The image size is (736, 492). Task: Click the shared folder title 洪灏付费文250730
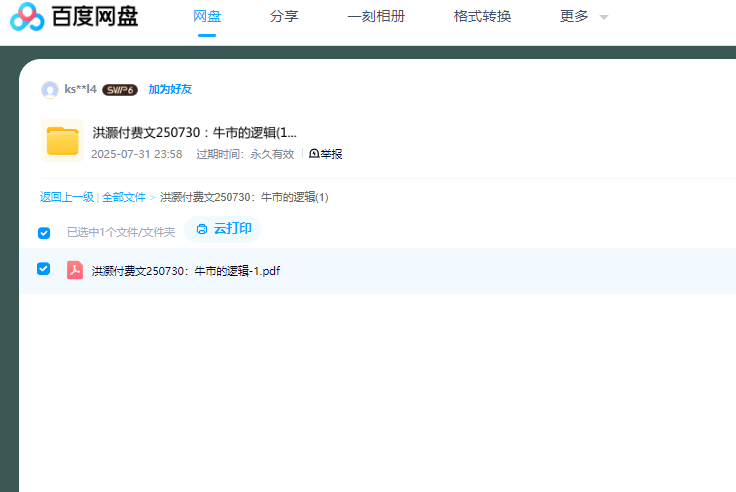[x=194, y=133]
